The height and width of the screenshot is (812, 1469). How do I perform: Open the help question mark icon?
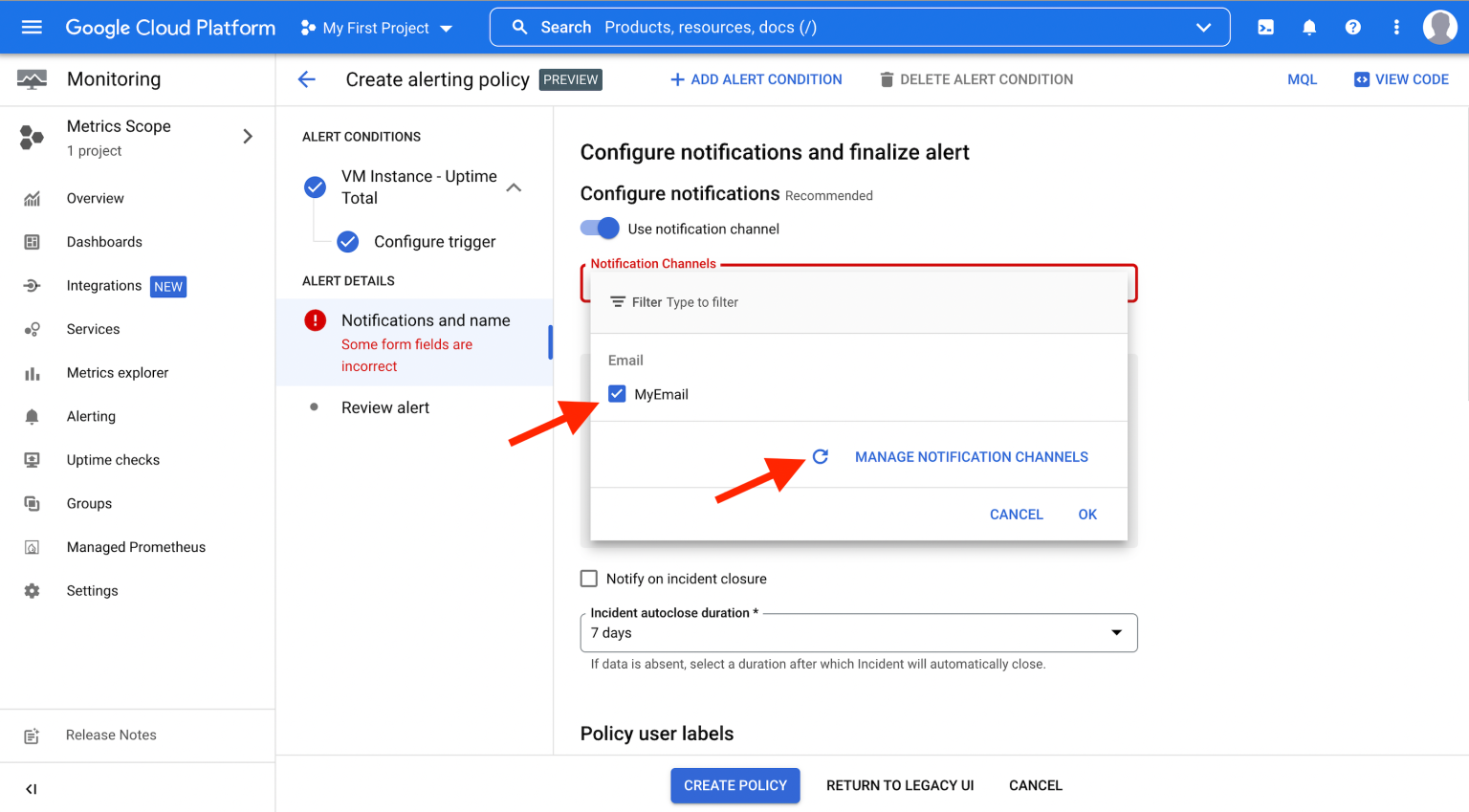tap(1352, 27)
